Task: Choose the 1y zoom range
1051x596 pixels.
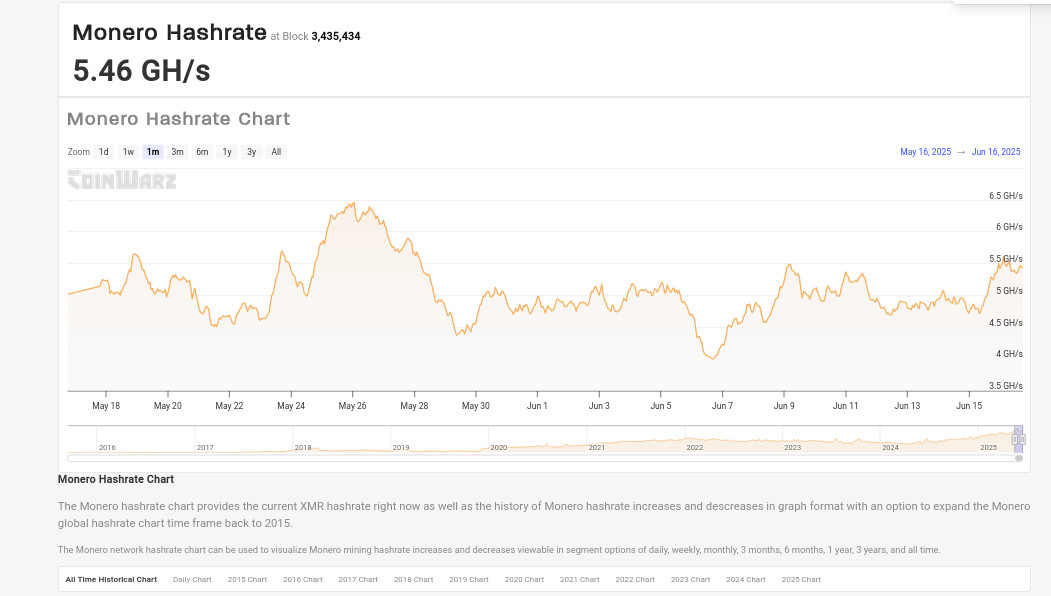Action: click(x=227, y=152)
